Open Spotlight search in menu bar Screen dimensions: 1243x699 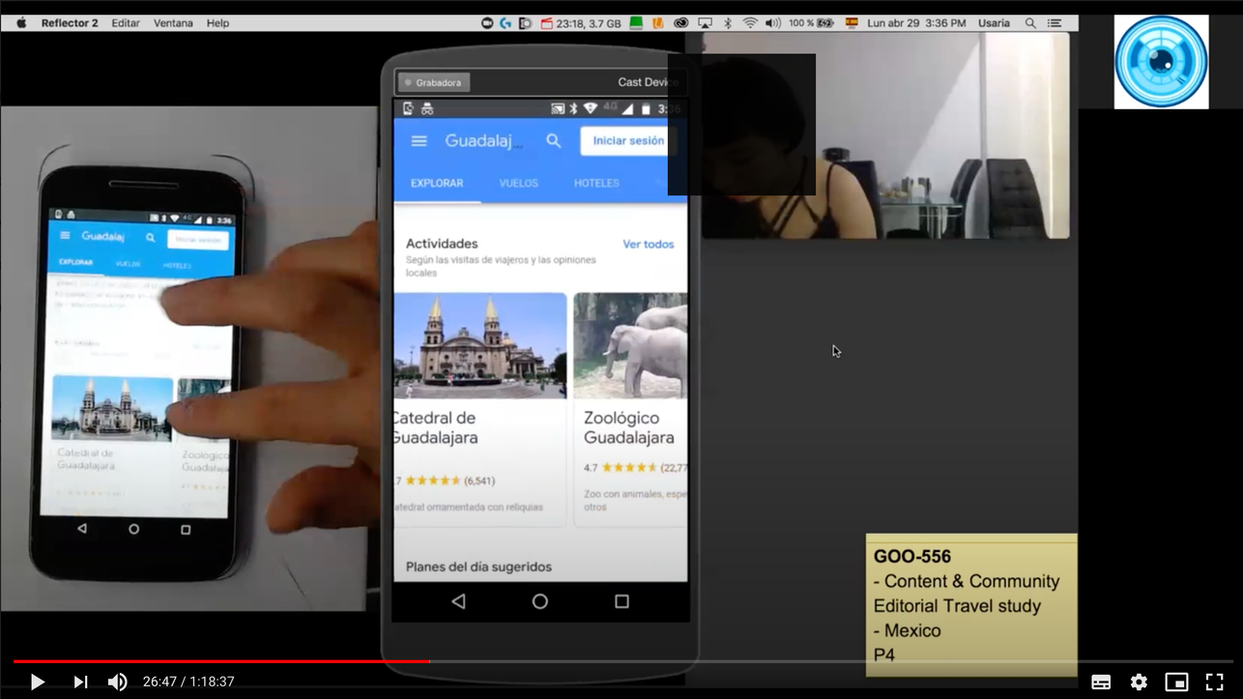tap(1030, 23)
